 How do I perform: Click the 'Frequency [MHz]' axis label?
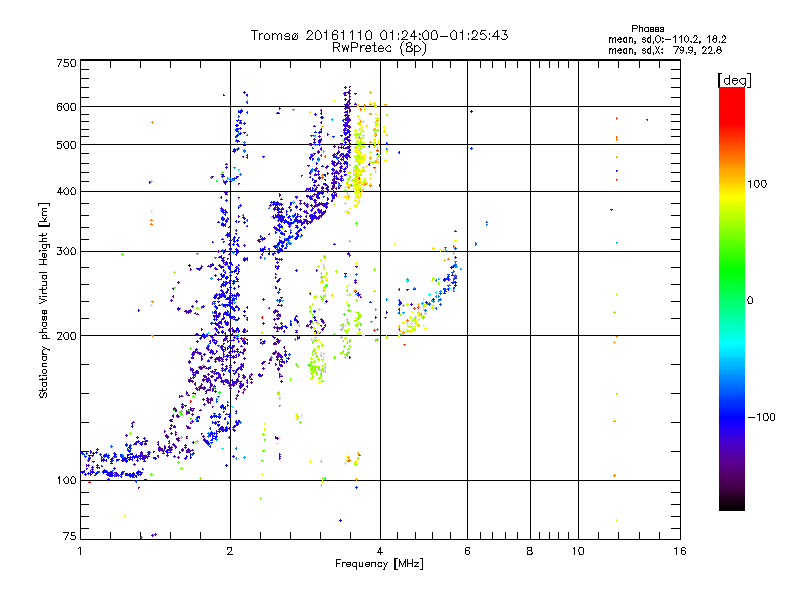[x=379, y=564]
